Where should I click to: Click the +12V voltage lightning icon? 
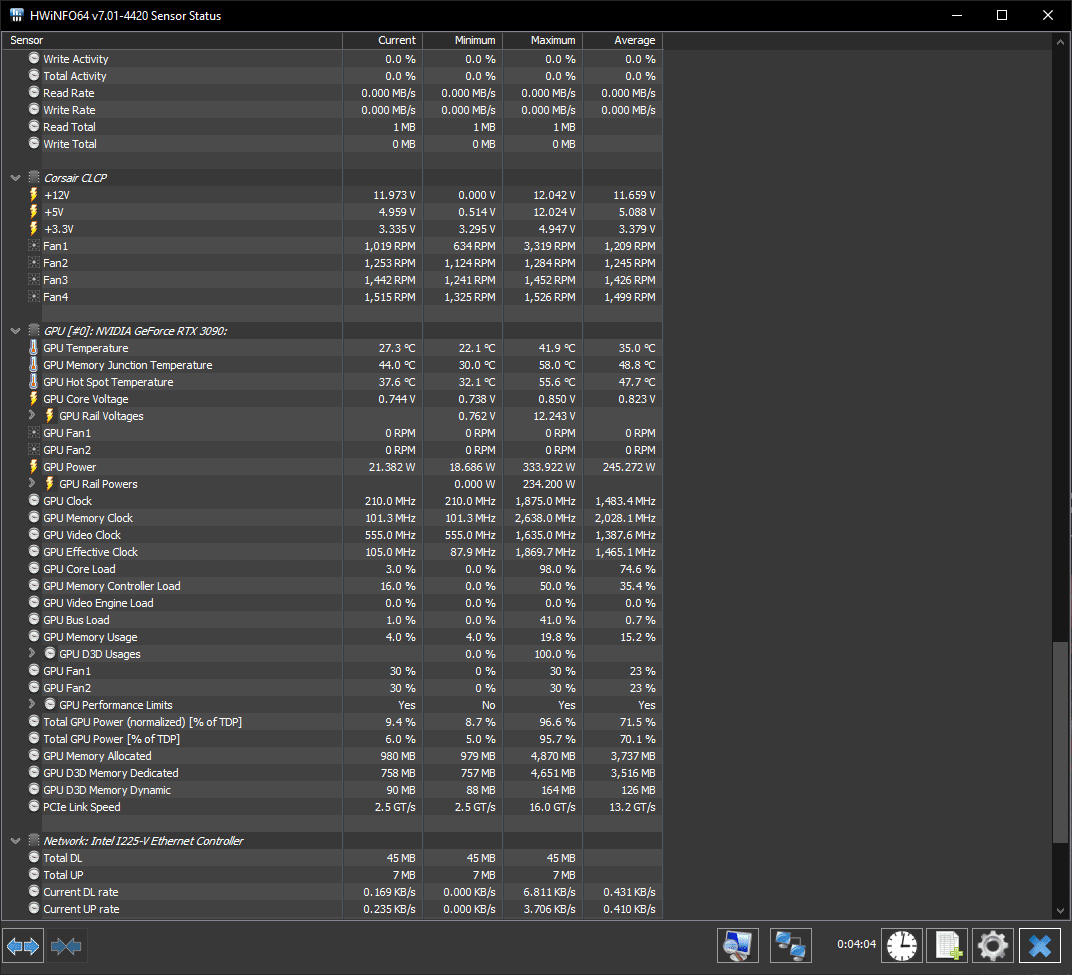click(x=34, y=195)
